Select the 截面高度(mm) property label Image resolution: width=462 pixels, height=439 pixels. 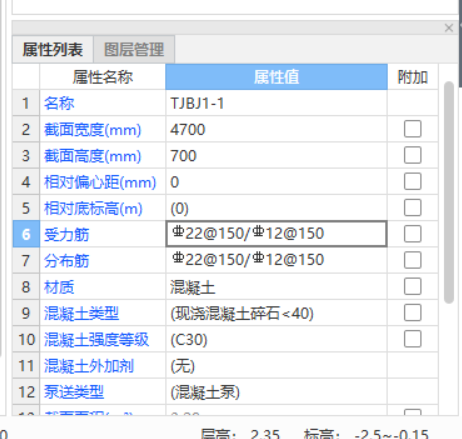93,156
